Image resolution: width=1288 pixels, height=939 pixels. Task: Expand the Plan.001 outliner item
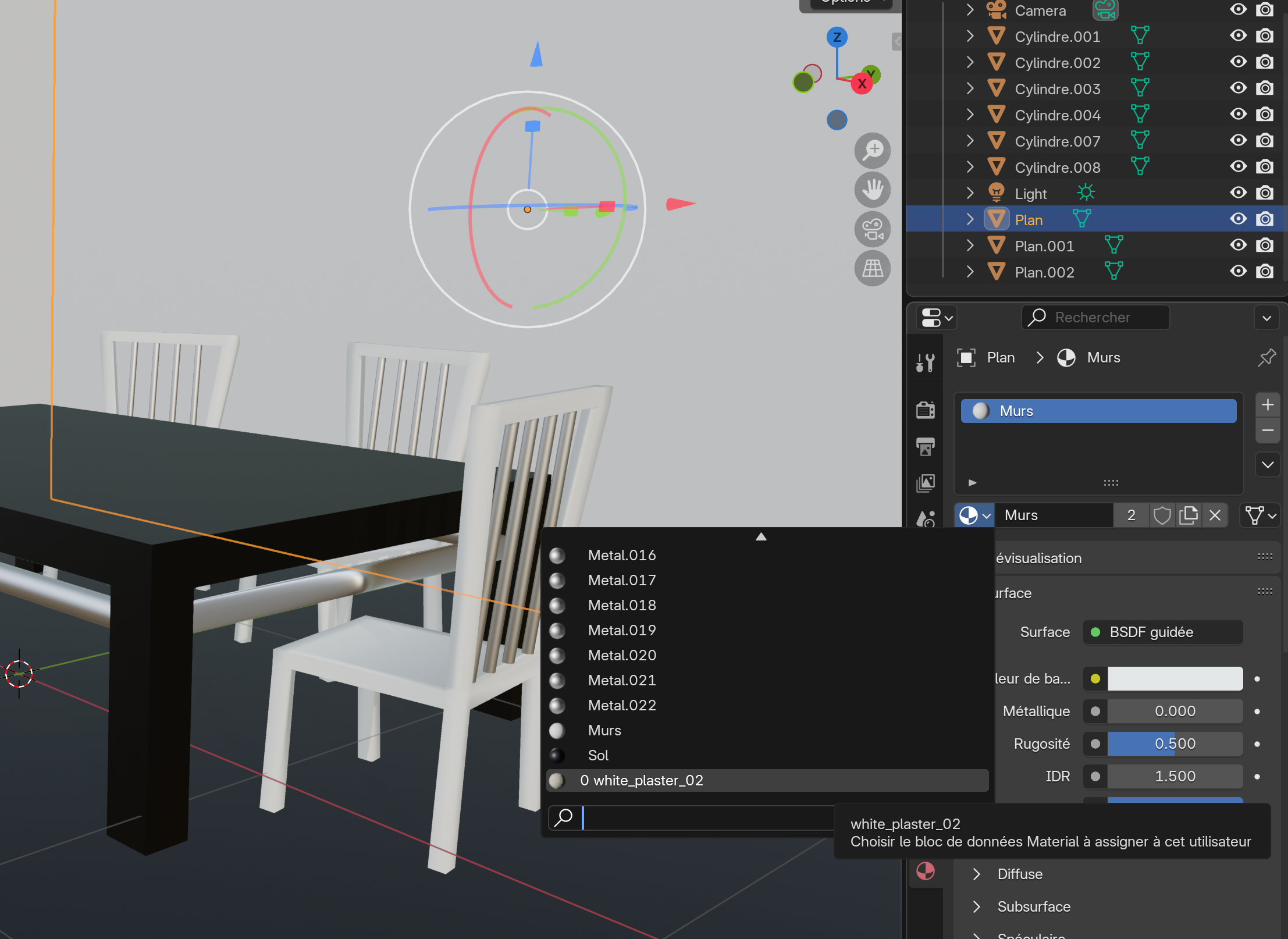tap(970, 246)
